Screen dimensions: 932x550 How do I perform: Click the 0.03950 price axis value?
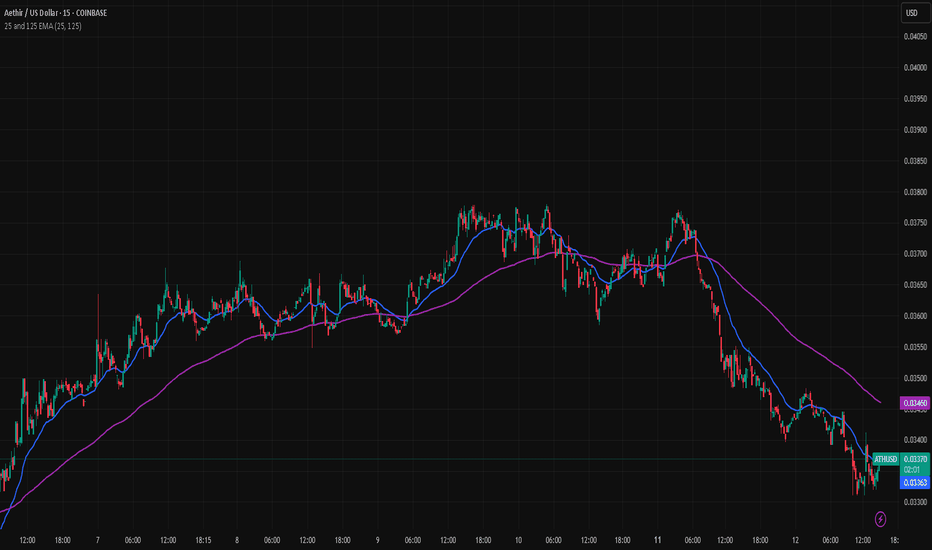pyautogui.click(x=915, y=99)
